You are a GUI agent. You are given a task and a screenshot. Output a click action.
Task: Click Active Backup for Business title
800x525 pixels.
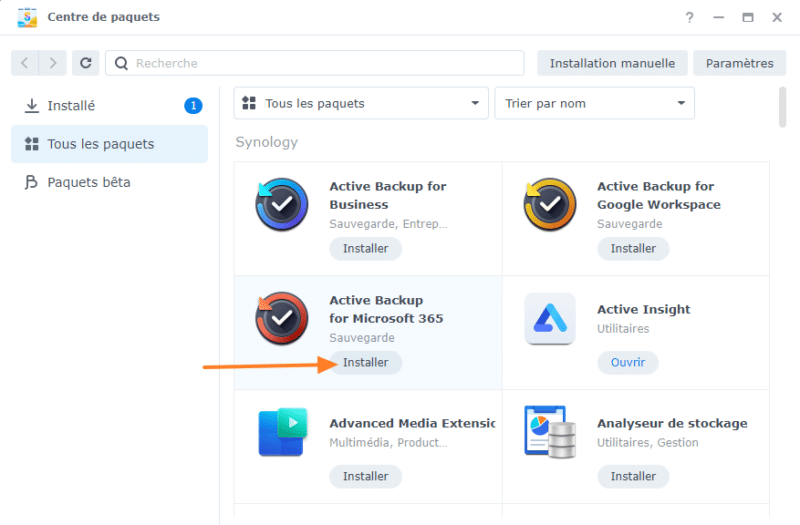[x=388, y=195]
